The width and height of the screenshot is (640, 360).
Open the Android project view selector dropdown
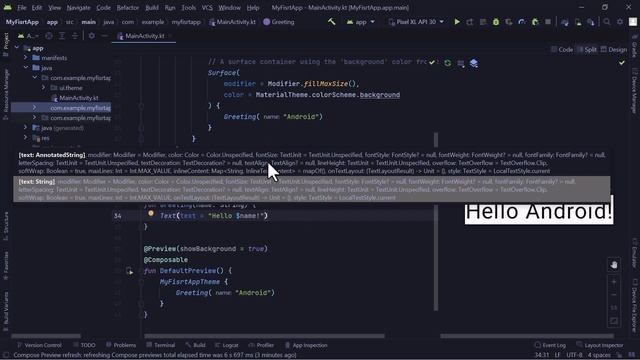(x=29, y=36)
